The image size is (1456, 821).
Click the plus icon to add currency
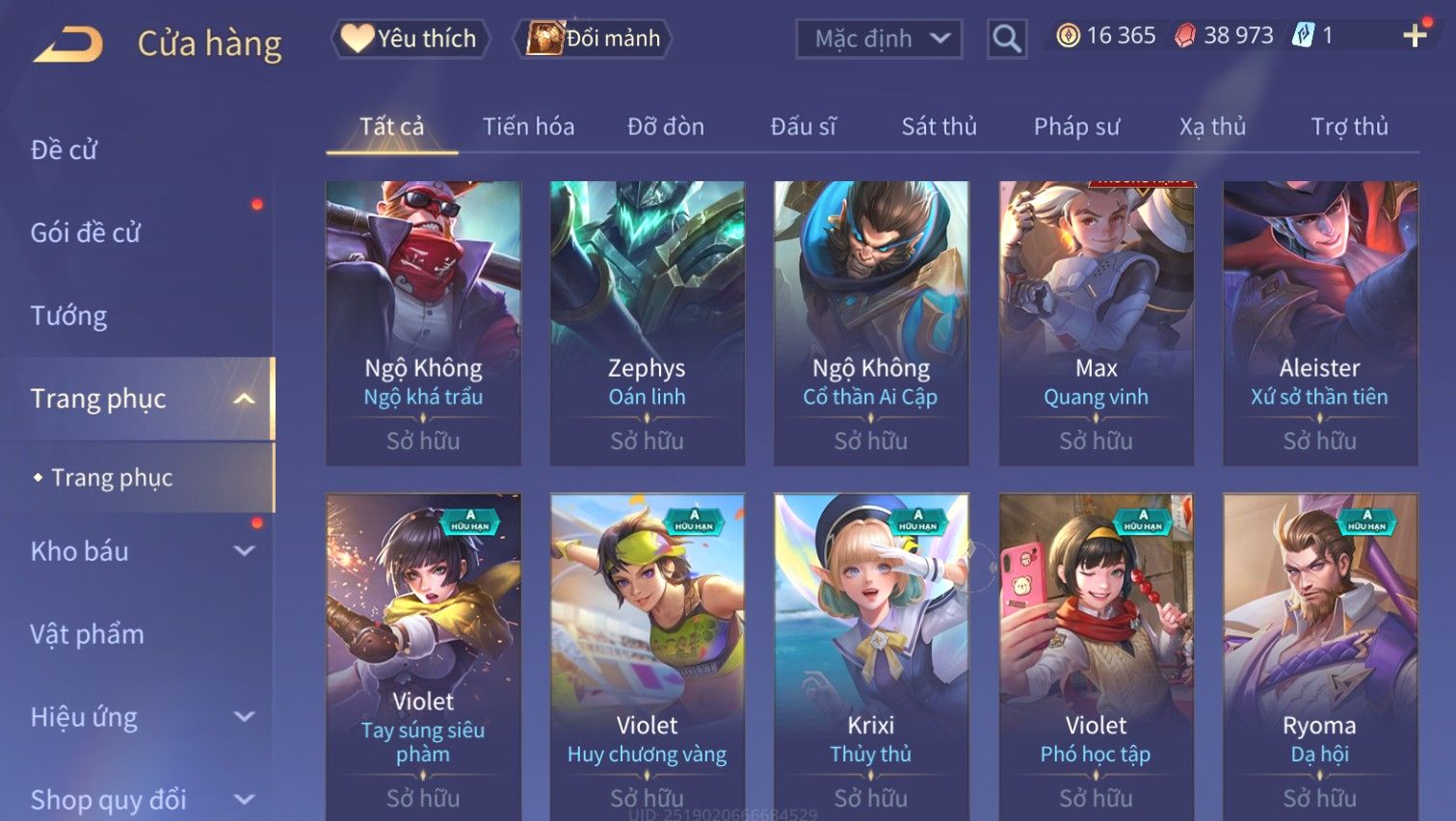[1415, 36]
